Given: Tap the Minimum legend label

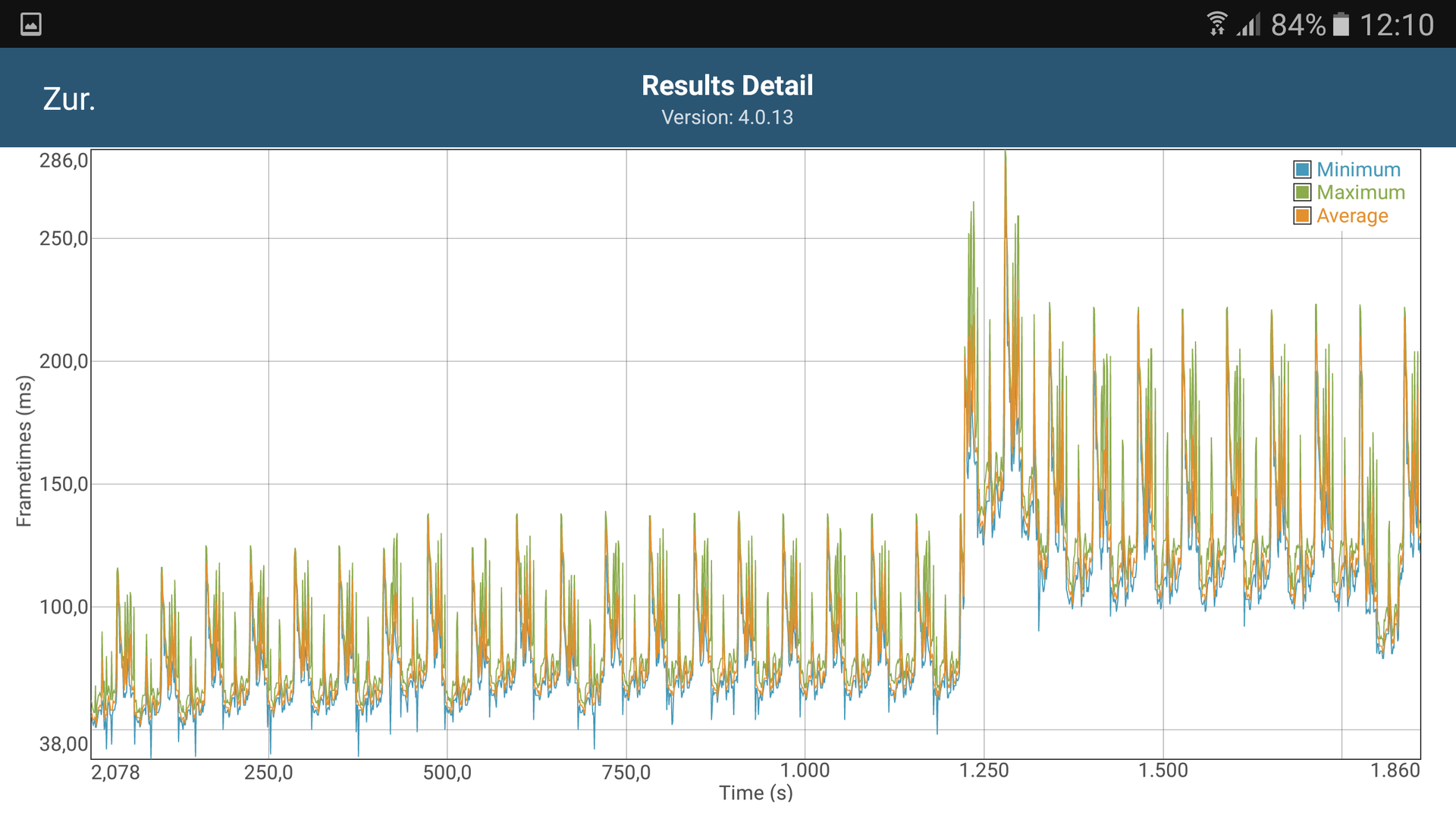Looking at the screenshot, I should (x=1357, y=170).
